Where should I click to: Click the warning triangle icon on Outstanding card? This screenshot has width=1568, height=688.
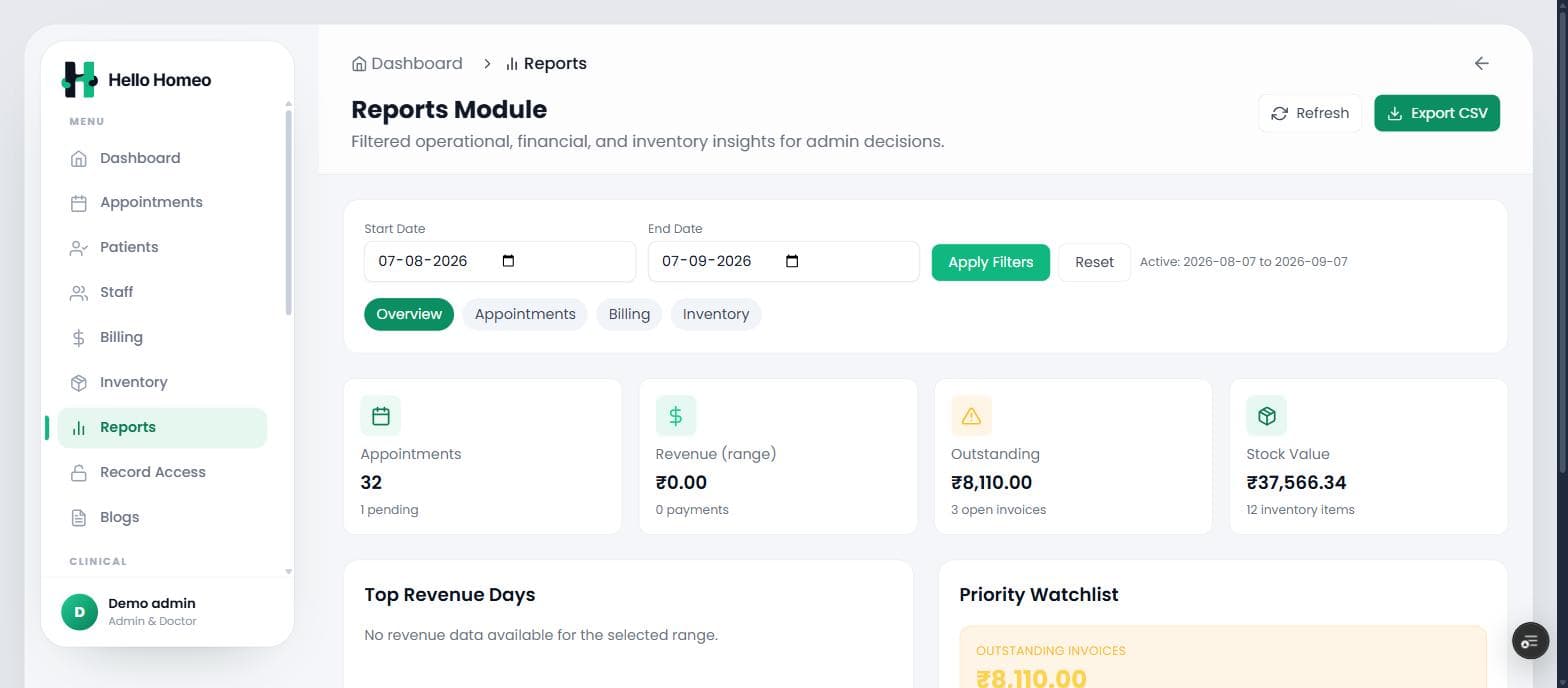pyautogui.click(x=971, y=416)
